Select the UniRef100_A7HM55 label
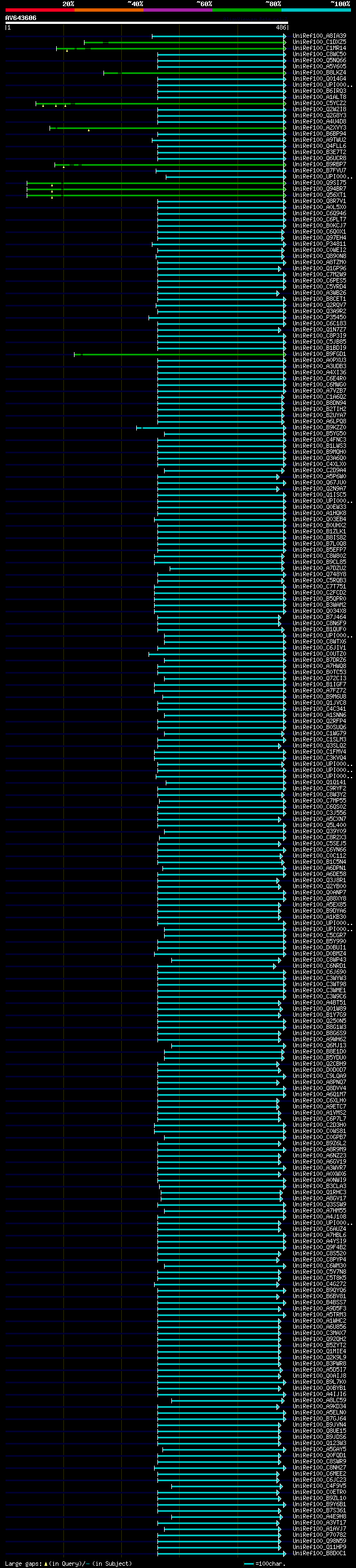 point(319,1210)
